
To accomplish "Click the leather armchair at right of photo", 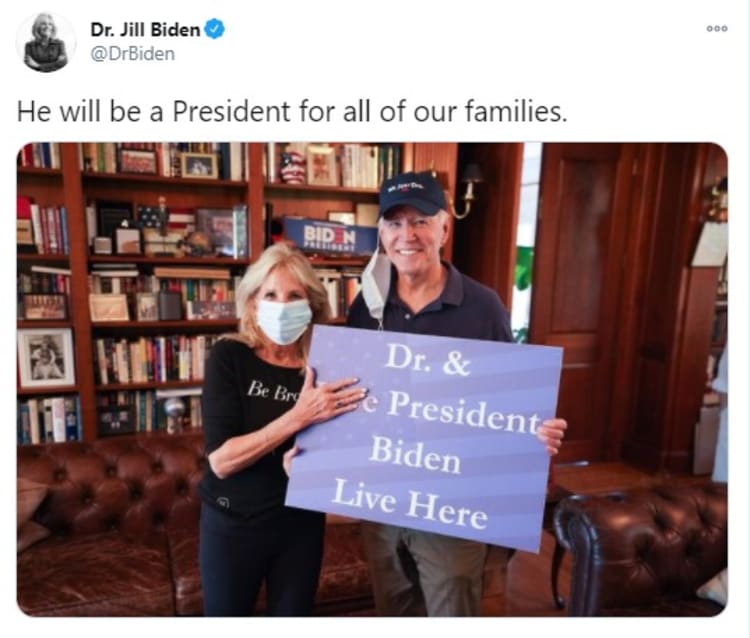I will (x=640, y=548).
